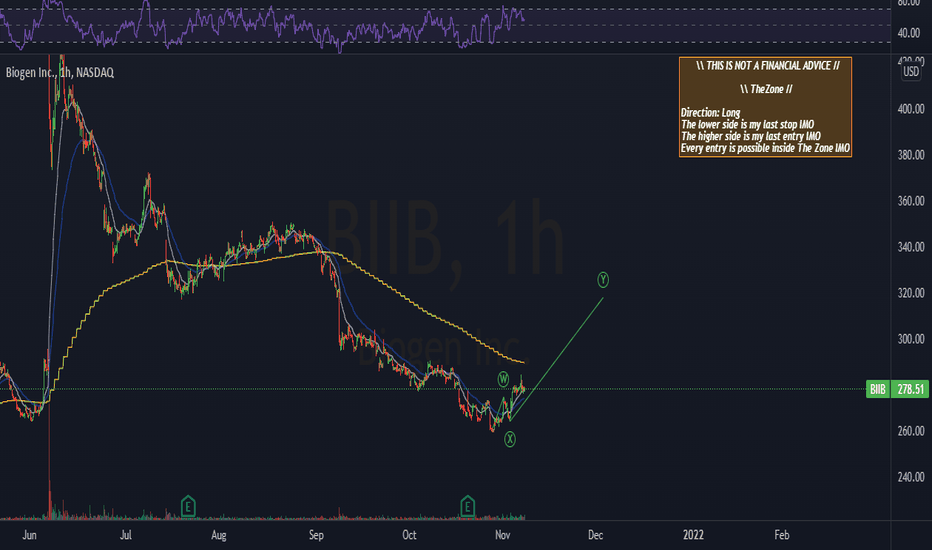This screenshot has width=932, height=550.
Task: Select the green projected trend line to Y
Action: (x=559, y=357)
